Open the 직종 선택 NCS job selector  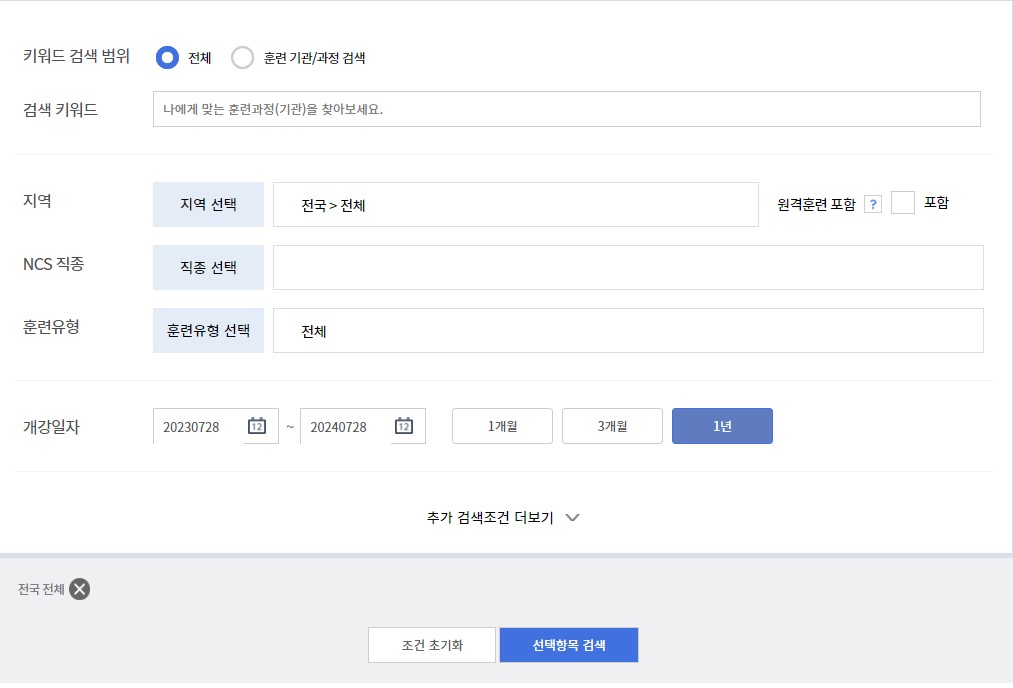coord(208,267)
